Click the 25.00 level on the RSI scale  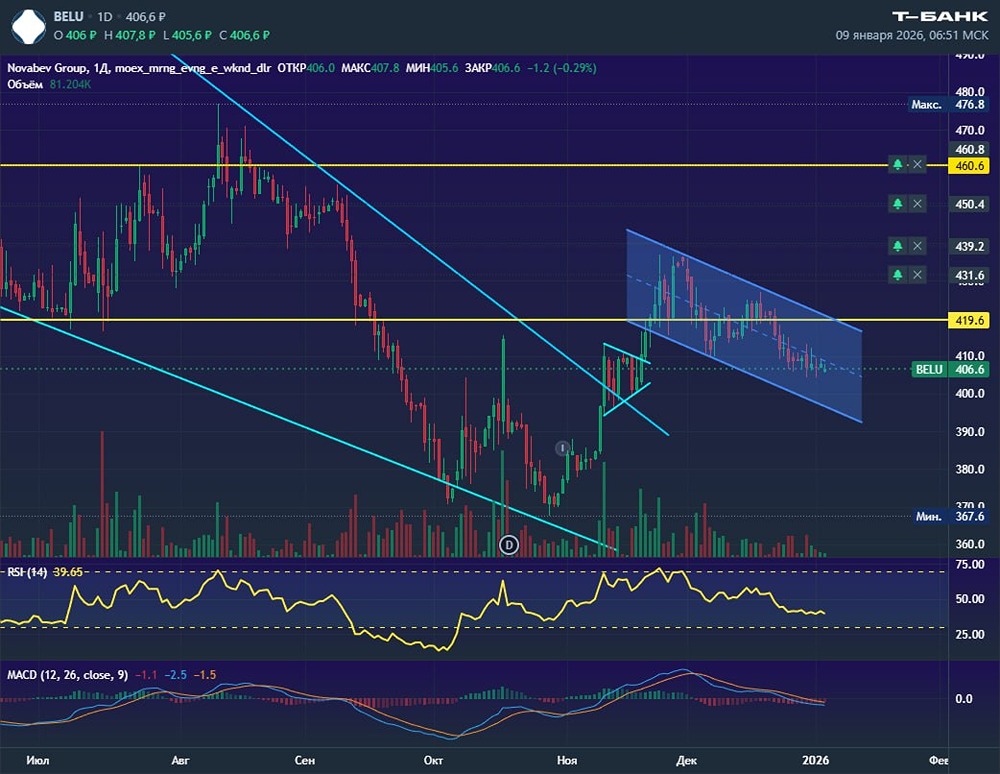pos(969,634)
